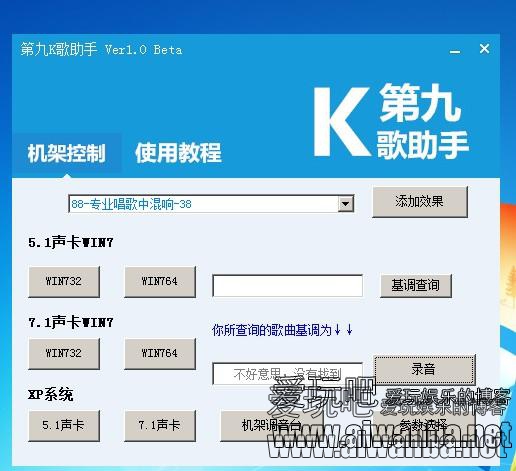Open the 机架调音台 mixer button

[x=272, y=426]
